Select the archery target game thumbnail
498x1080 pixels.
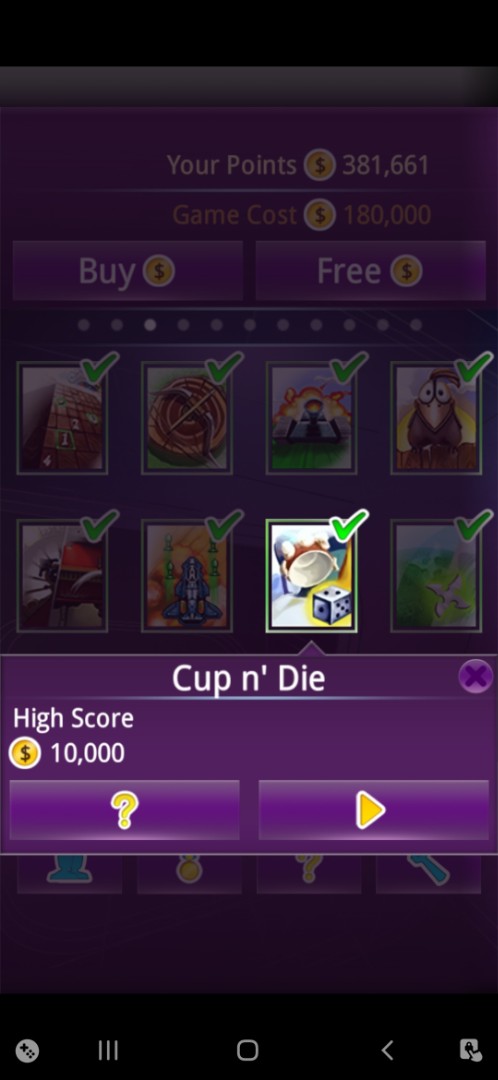coord(187,418)
